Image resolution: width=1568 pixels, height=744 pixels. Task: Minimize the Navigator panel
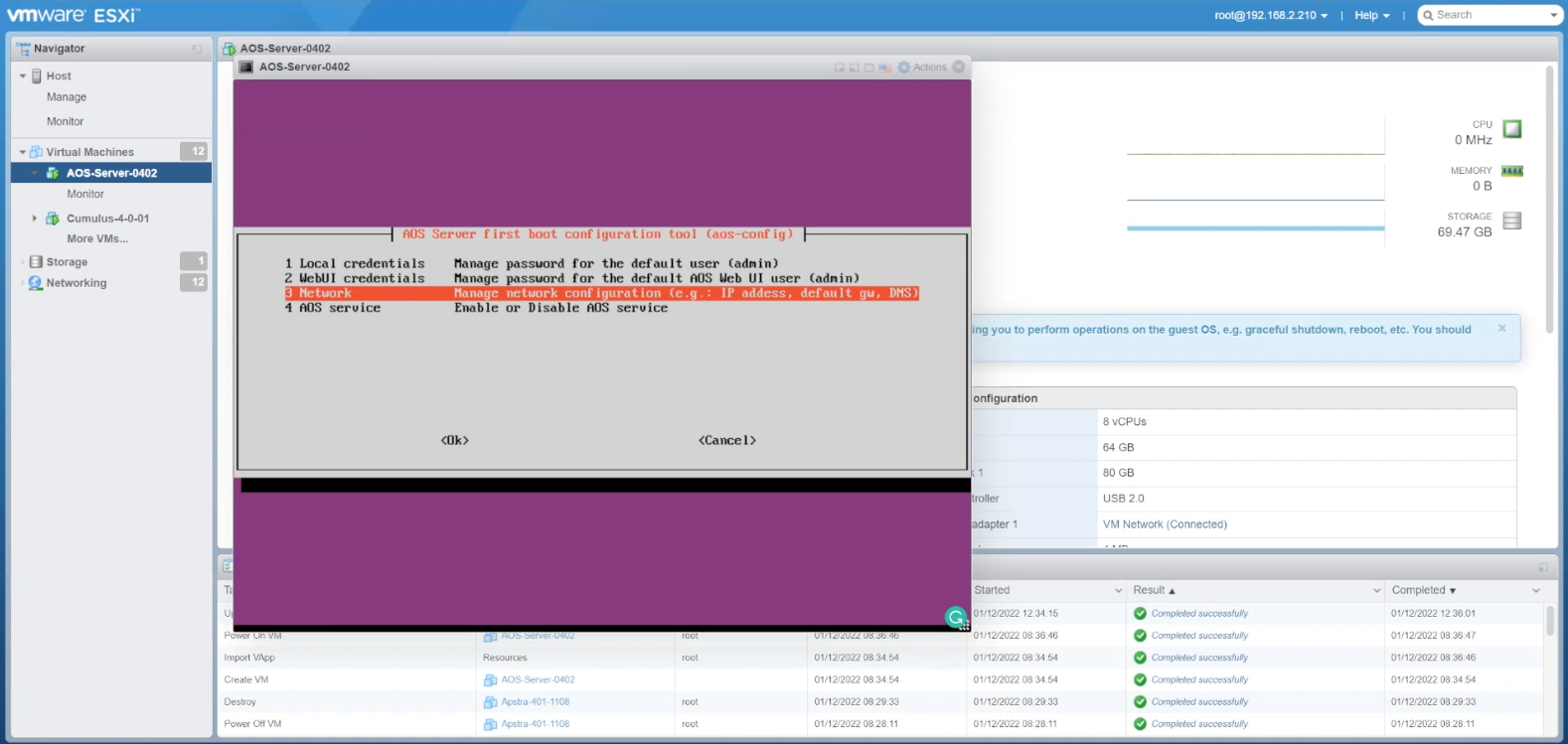[x=197, y=49]
